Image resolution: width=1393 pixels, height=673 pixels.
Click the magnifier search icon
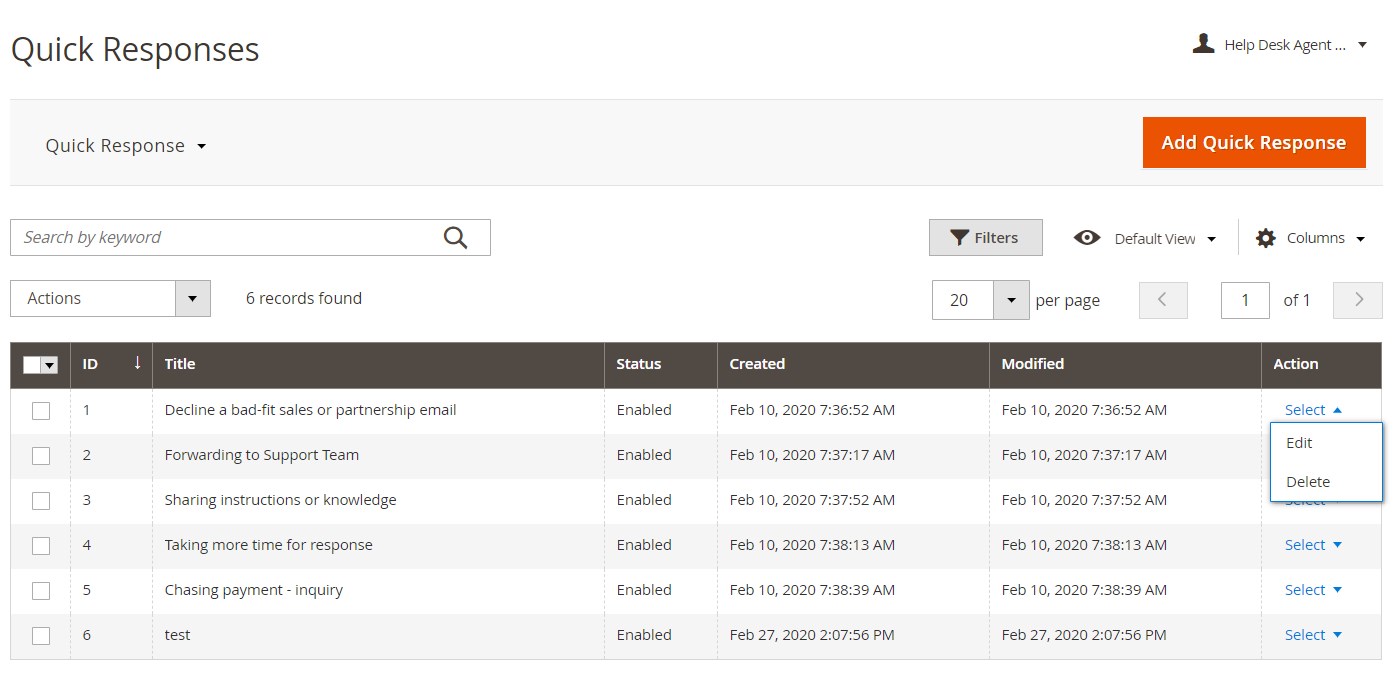click(x=455, y=237)
